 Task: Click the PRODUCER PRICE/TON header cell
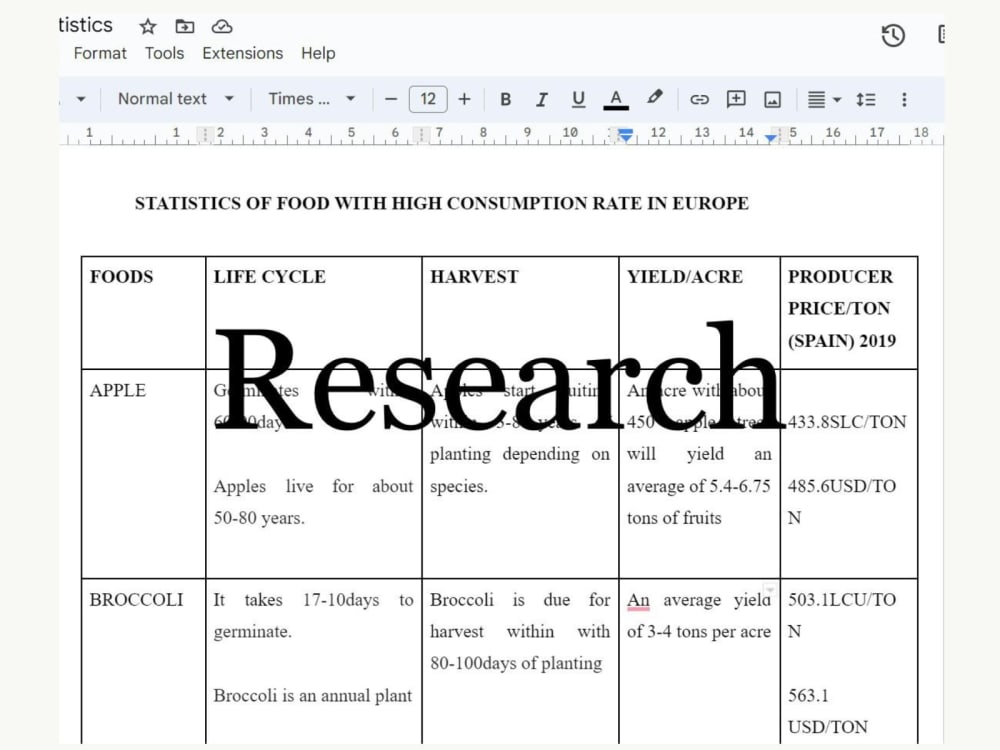(x=849, y=312)
